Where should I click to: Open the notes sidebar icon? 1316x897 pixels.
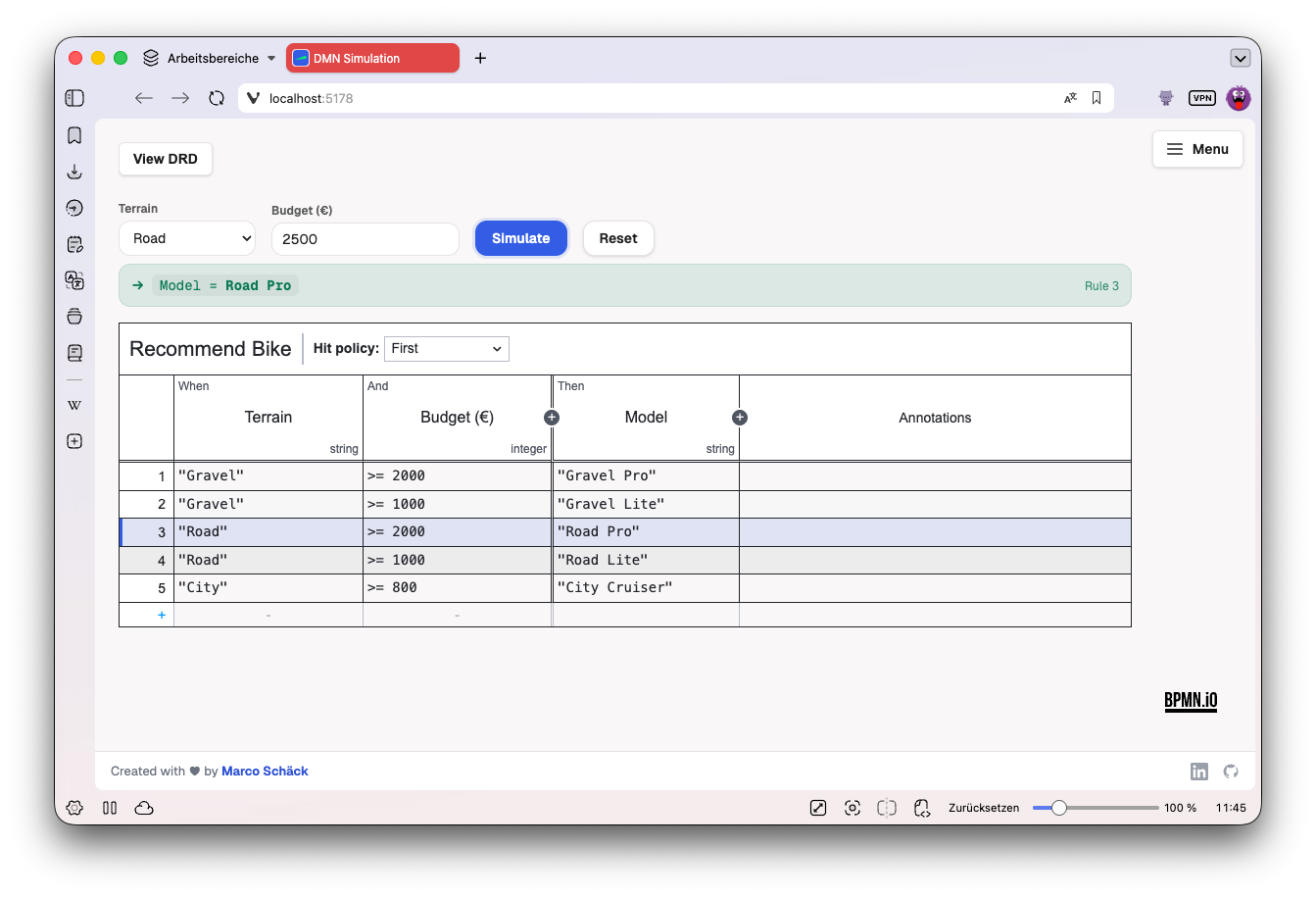coord(74,244)
